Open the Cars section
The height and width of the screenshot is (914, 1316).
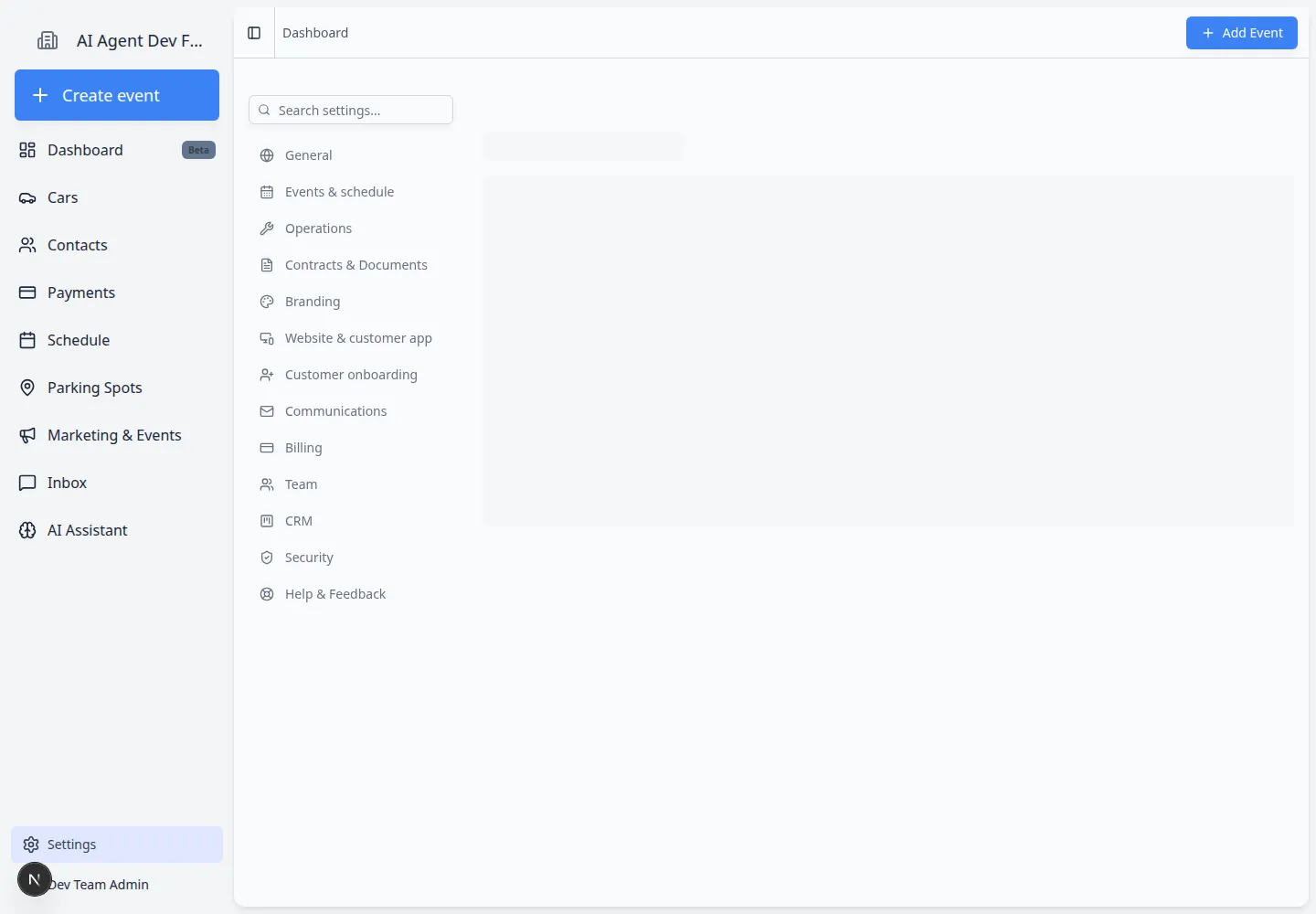pos(117,197)
